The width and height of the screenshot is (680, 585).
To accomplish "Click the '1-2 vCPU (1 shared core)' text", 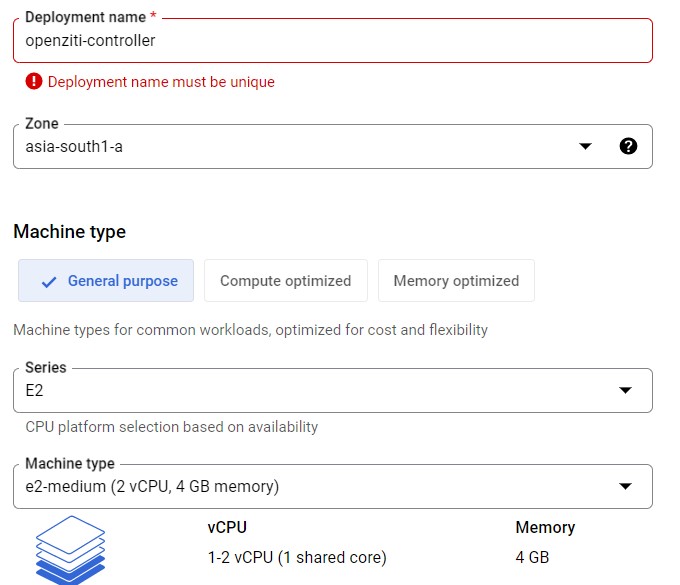I will [x=296, y=557].
